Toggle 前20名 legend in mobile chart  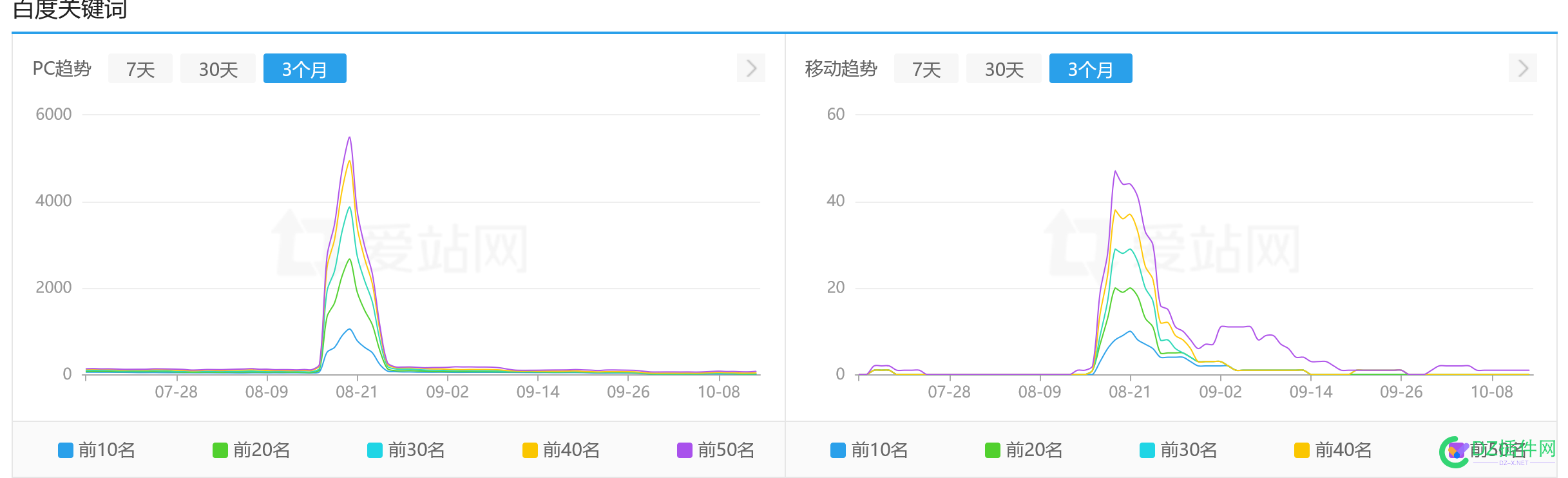1024,450
